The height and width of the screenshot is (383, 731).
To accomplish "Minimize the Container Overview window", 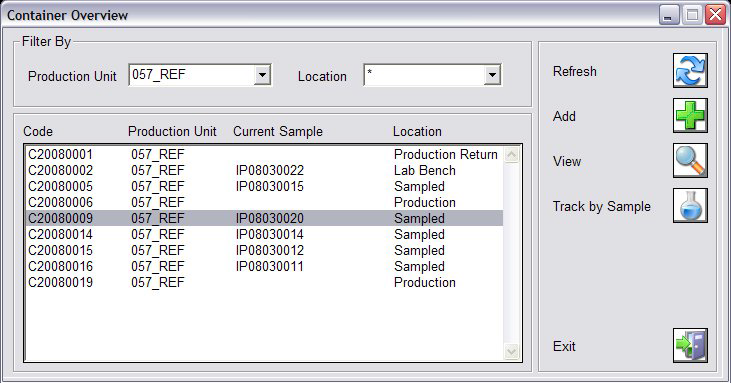I will pyautogui.click(x=669, y=15).
